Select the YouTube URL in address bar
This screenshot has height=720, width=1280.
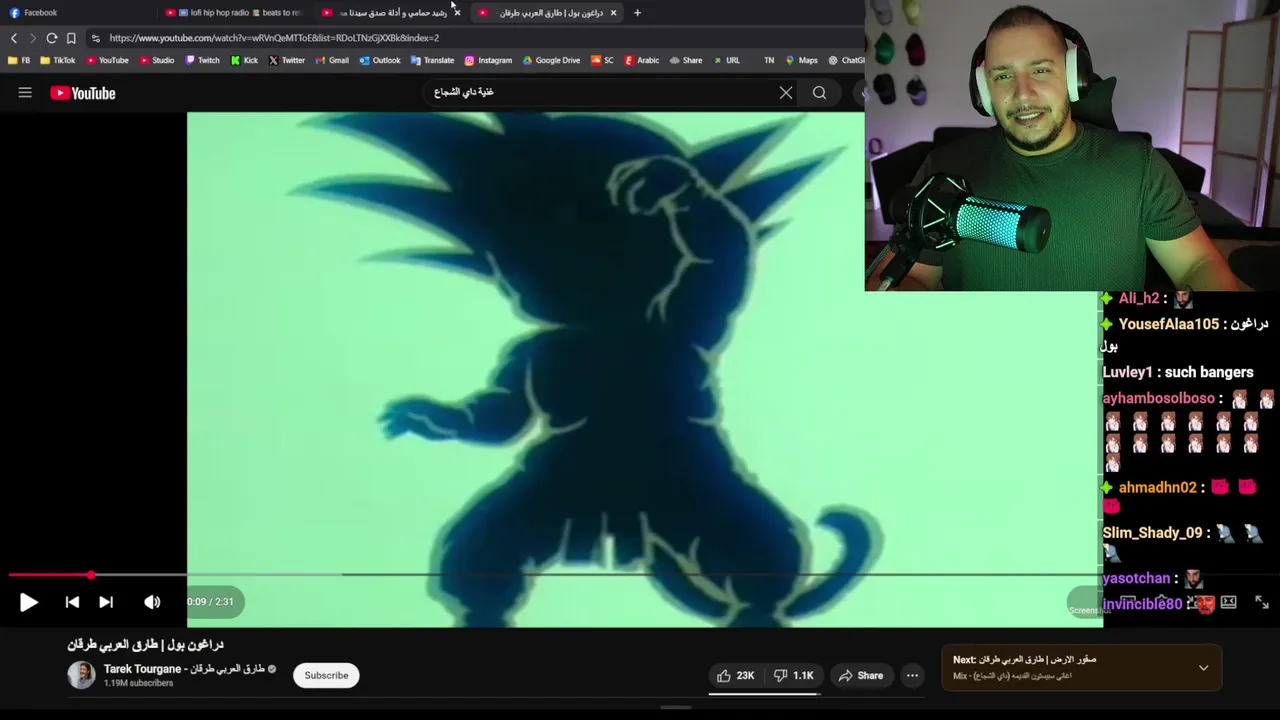(x=274, y=38)
